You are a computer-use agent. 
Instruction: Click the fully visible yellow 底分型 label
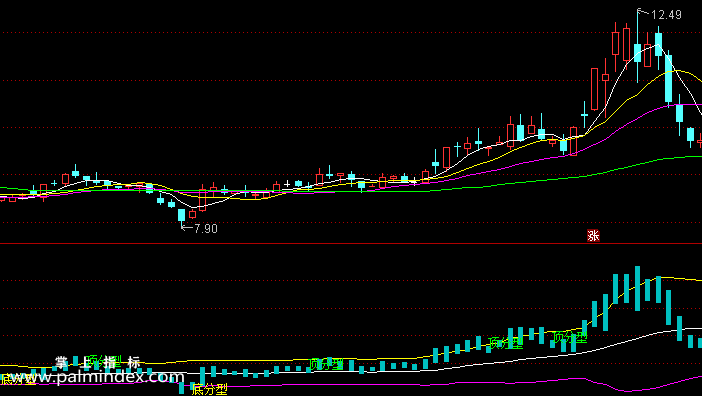[210, 389]
